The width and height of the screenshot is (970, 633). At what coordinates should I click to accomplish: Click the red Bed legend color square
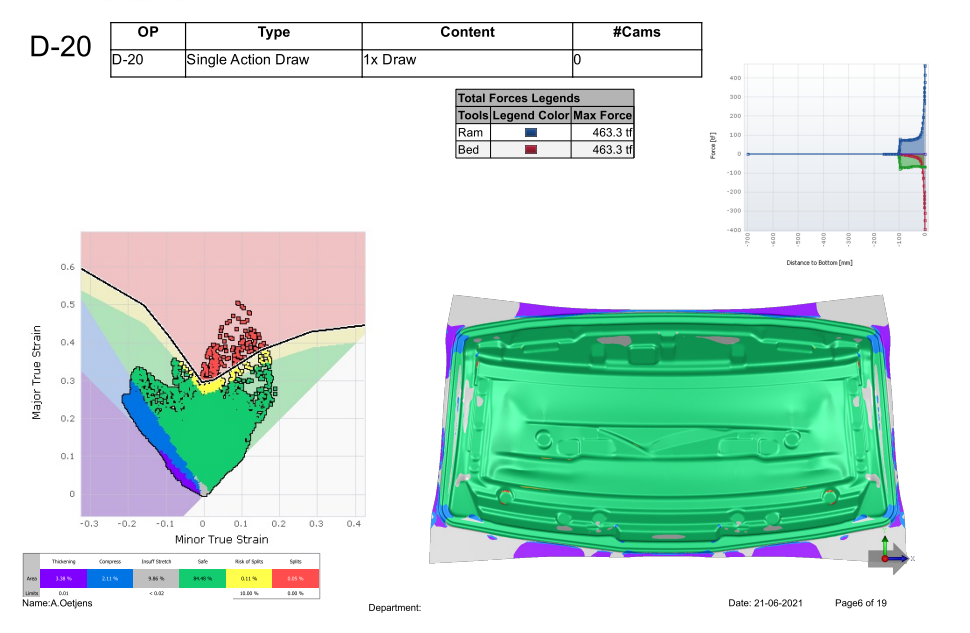531,150
